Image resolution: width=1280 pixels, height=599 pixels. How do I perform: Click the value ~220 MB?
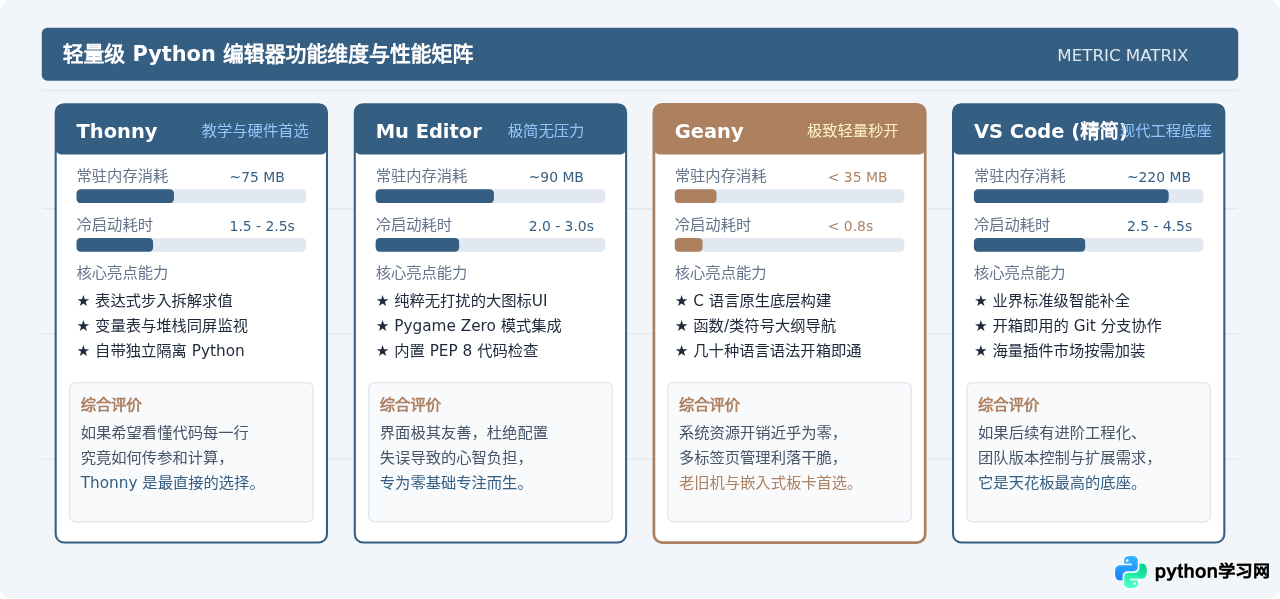[1159, 177]
